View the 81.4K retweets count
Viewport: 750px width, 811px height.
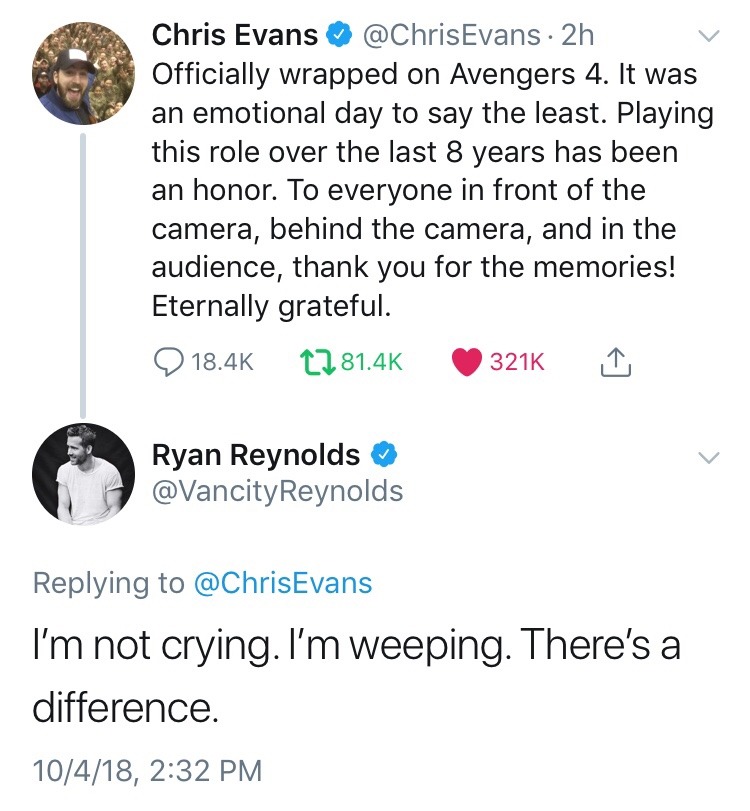372,363
